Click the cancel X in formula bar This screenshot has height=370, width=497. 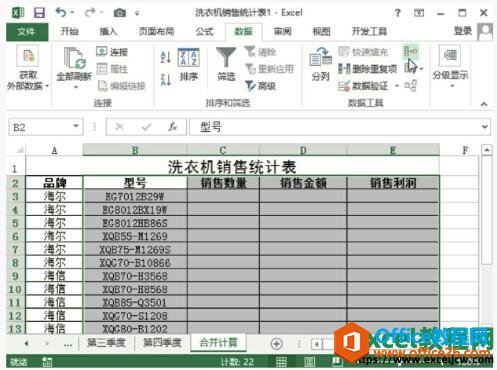[x=119, y=127]
